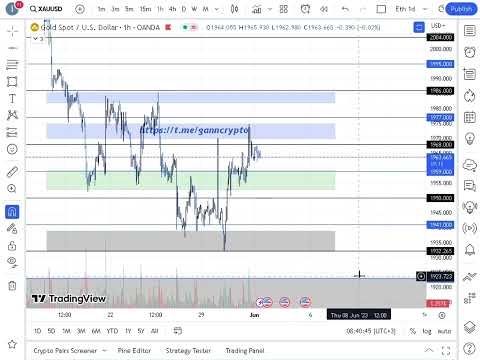Image resolution: width=480 pixels, height=360 pixels.
Task: Open the layout setup square icon
Action: pyautogui.click(x=381, y=9)
